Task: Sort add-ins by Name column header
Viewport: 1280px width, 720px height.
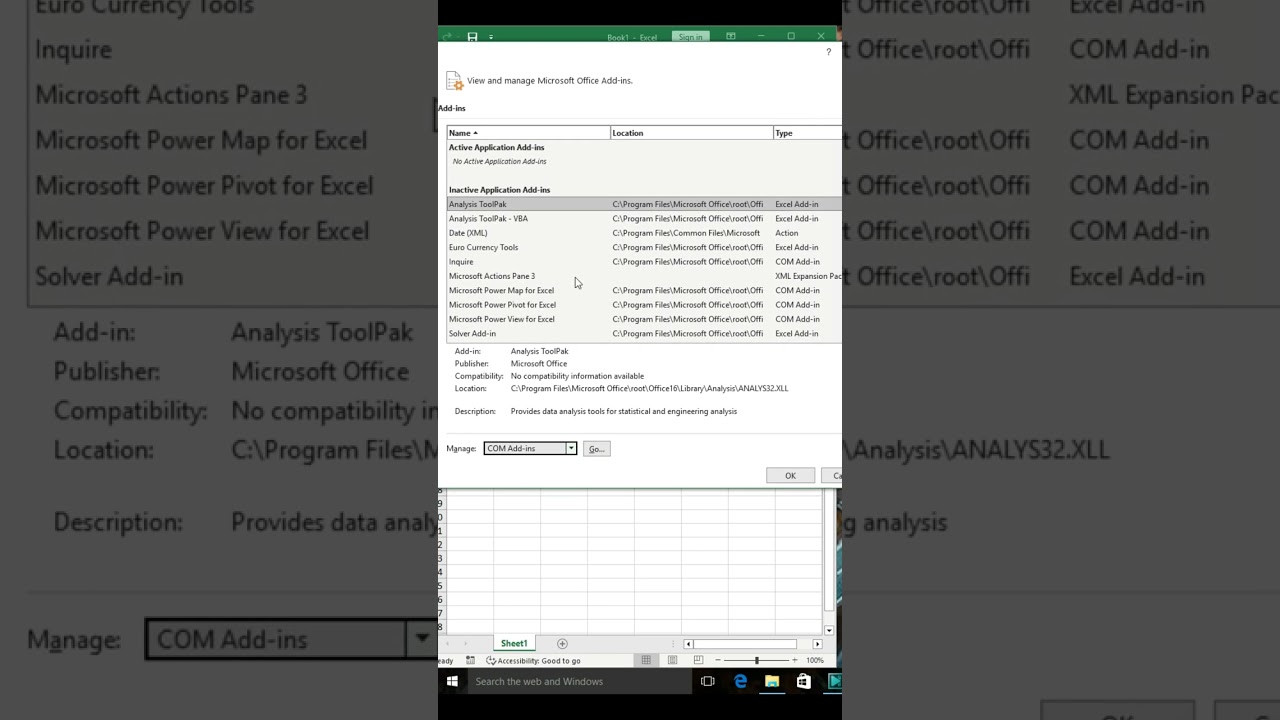Action: pos(528,133)
